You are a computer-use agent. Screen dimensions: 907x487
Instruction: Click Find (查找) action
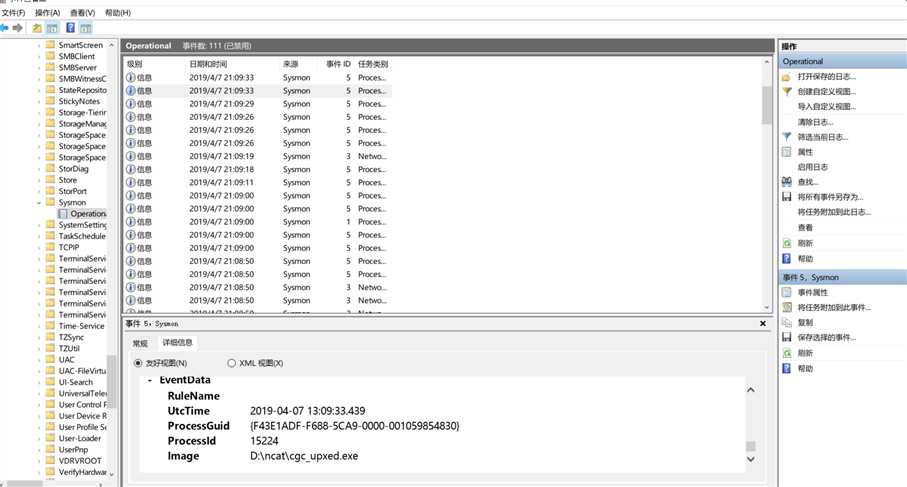(808, 182)
